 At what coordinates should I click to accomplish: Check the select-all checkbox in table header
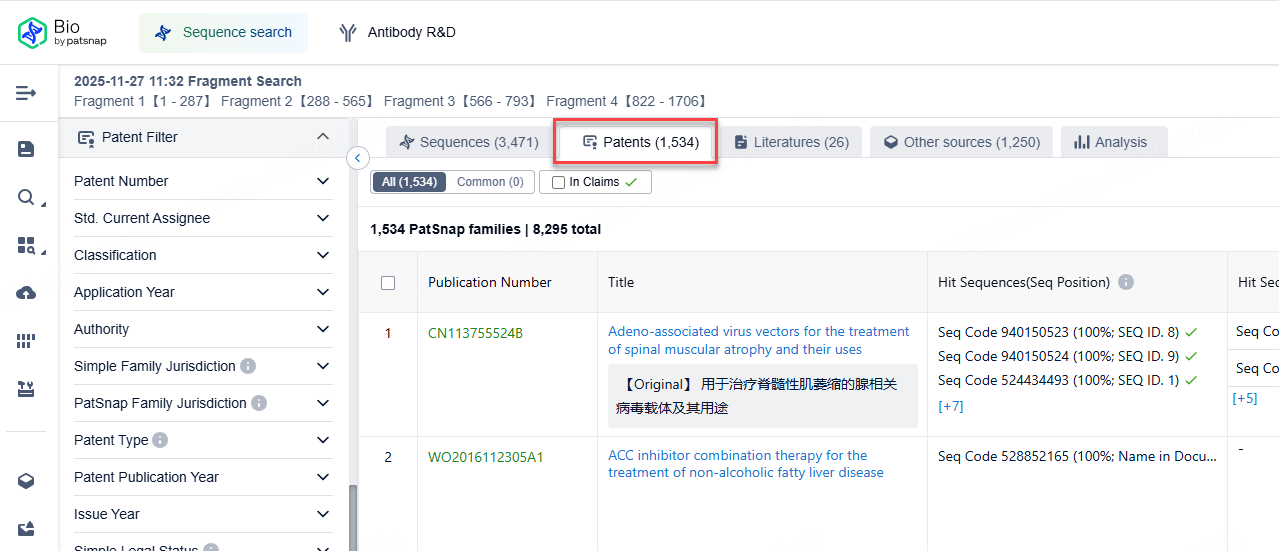388,283
